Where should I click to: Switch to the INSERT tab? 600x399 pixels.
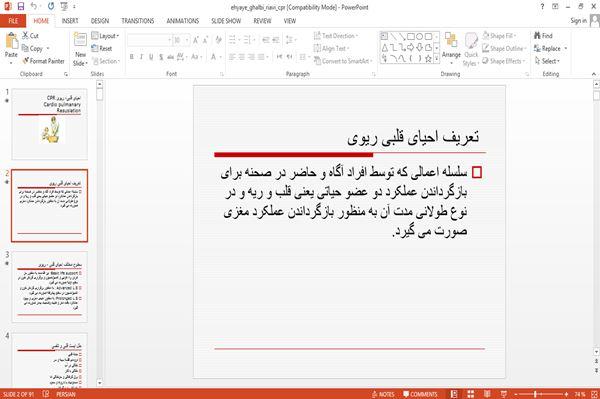point(70,21)
